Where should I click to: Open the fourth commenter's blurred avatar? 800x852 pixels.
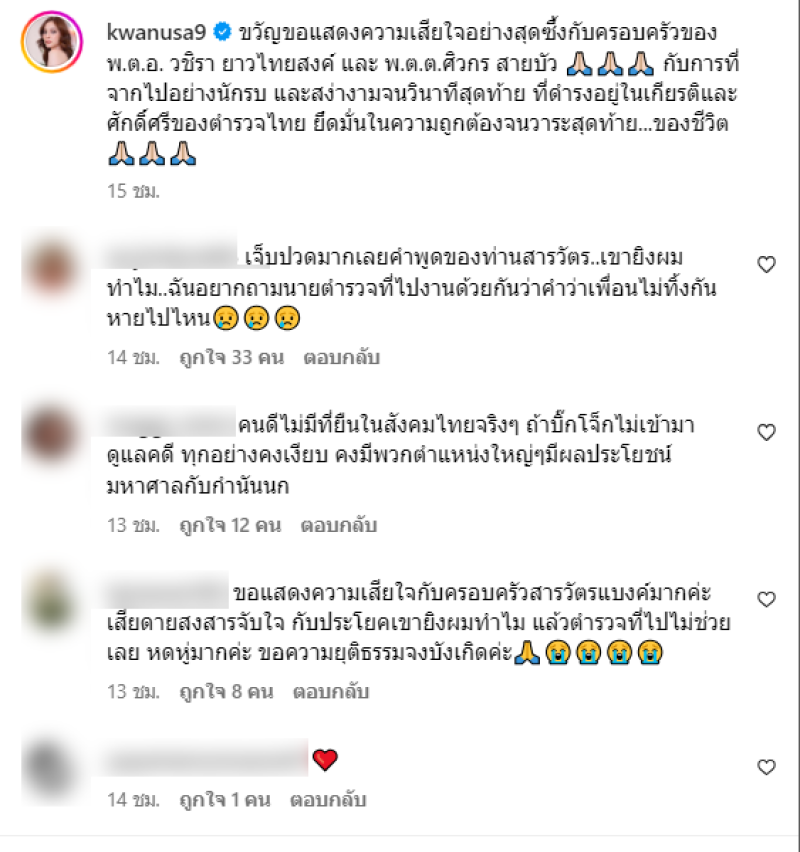[x=52, y=769]
